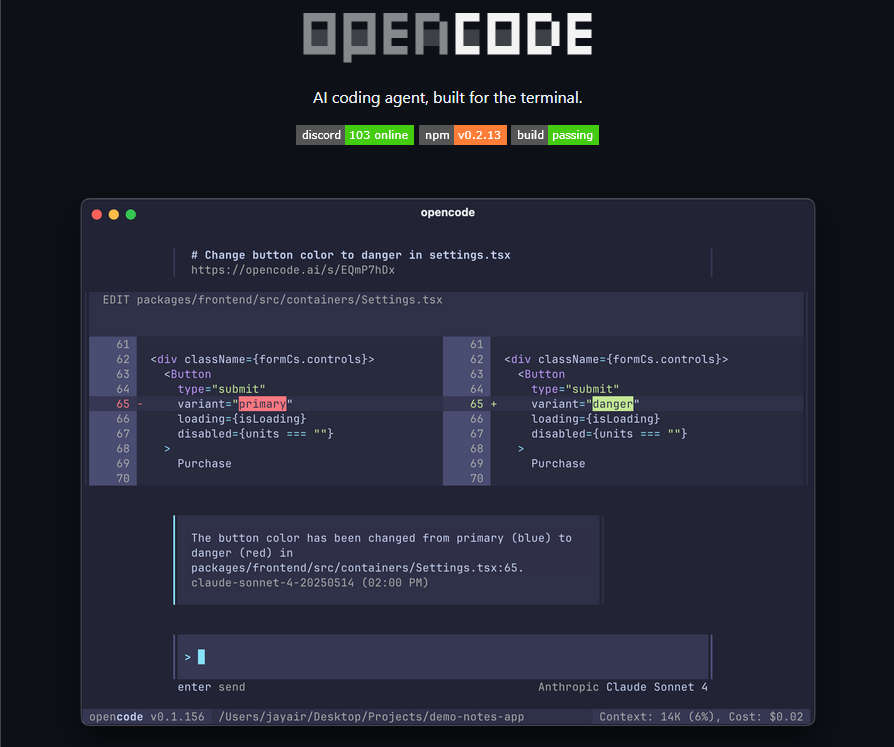This screenshot has width=894, height=747.
Task: Click type="submit" in the right diff pane
Action: (575, 389)
